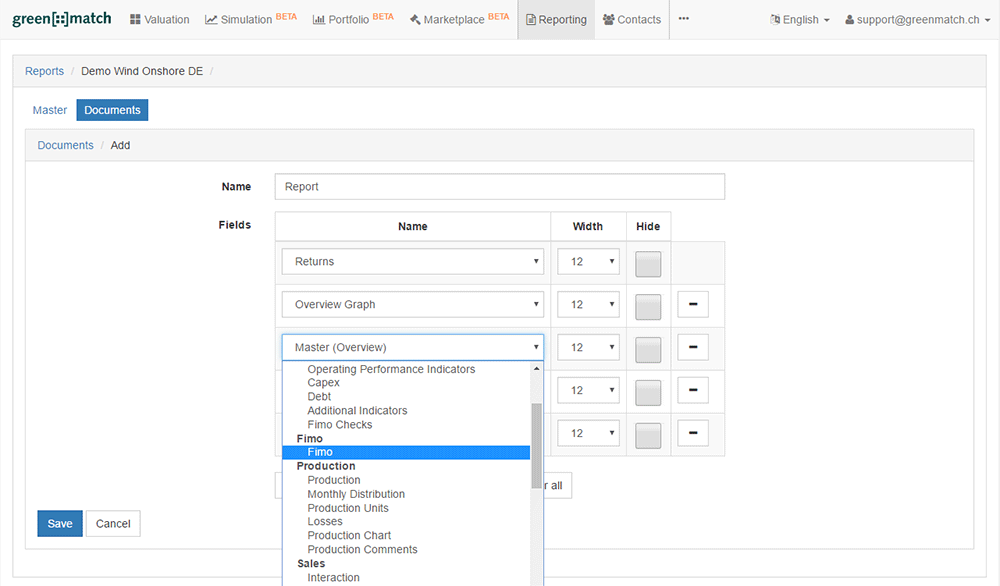
Task: Open Portfolio via its bar-chart icon
Action: tap(318, 20)
